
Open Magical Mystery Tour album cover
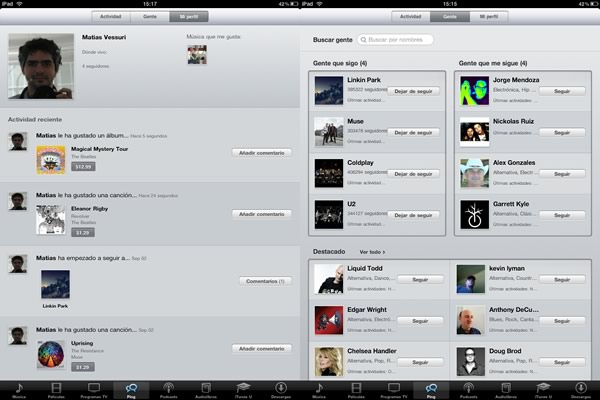click(51, 160)
